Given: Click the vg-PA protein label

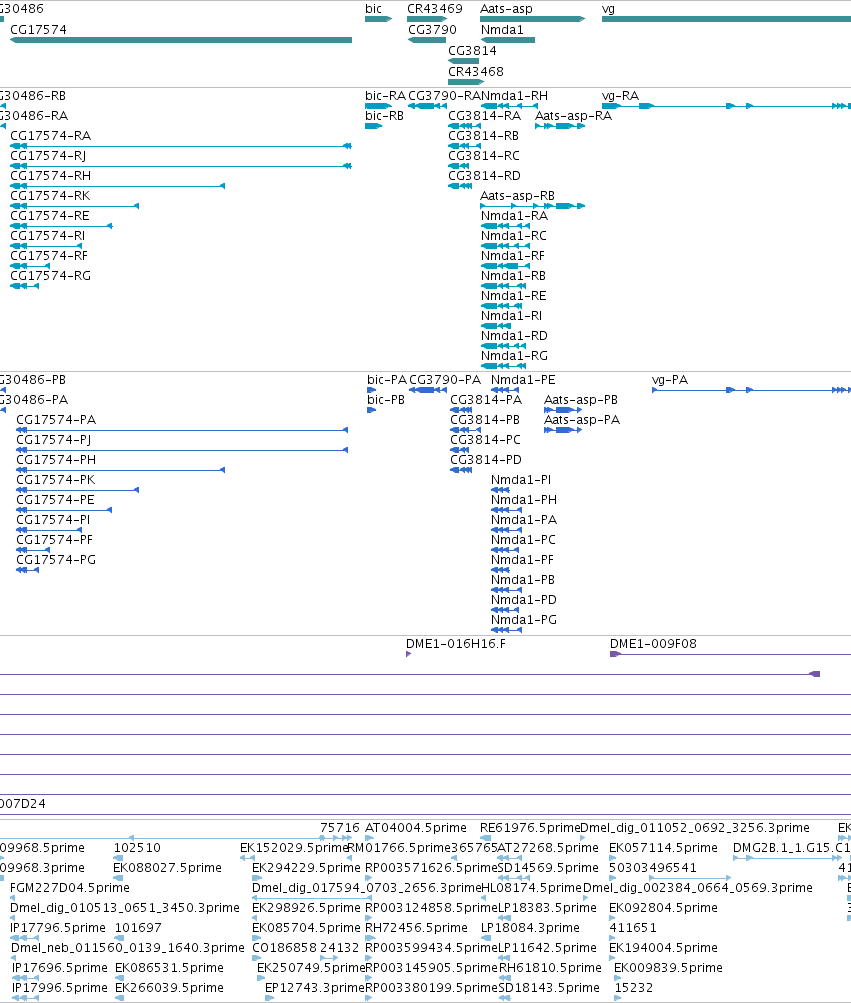Looking at the screenshot, I should [x=670, y=379].
